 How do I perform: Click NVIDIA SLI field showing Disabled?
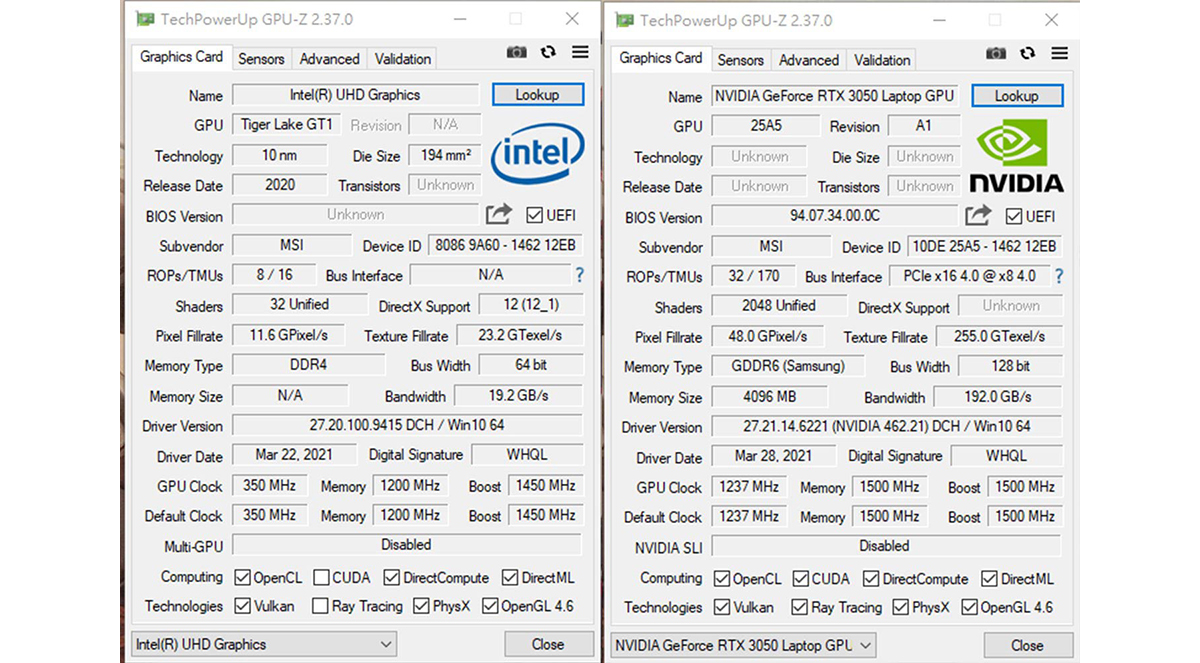[887, 547]
